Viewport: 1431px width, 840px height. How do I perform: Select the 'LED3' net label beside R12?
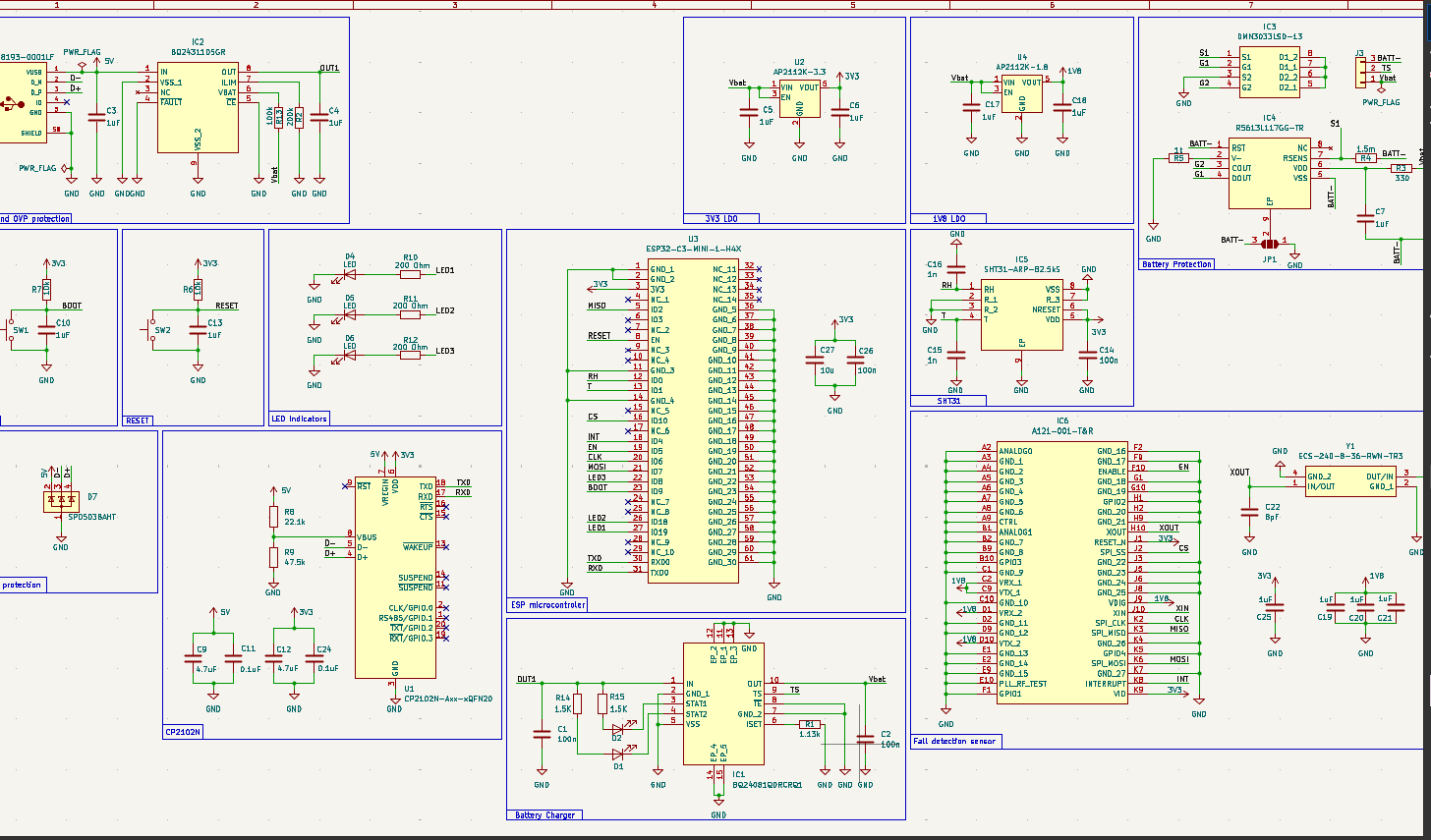[445, 351]
